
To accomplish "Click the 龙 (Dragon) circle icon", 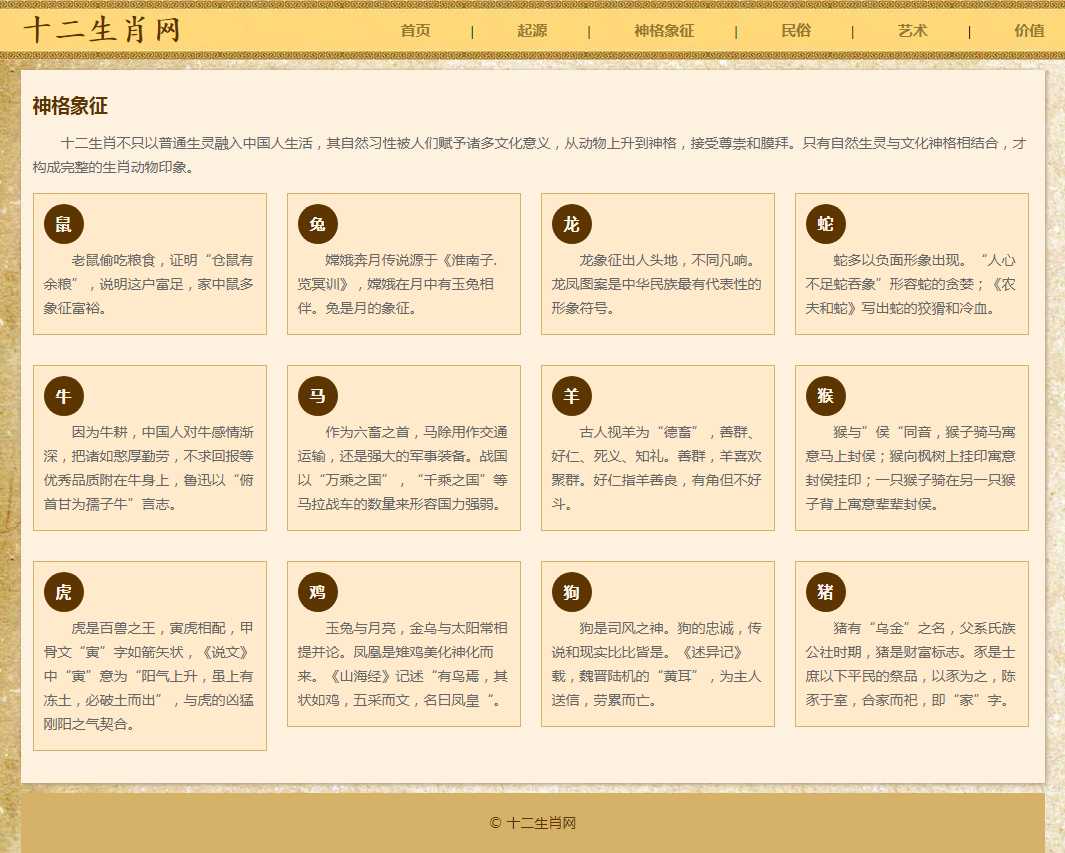I will click(571, 224).
